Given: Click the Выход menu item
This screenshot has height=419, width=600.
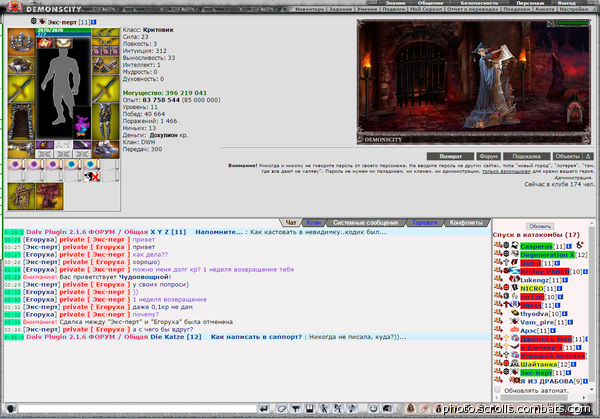Looking at the screenshot, I should coord(566,3).
